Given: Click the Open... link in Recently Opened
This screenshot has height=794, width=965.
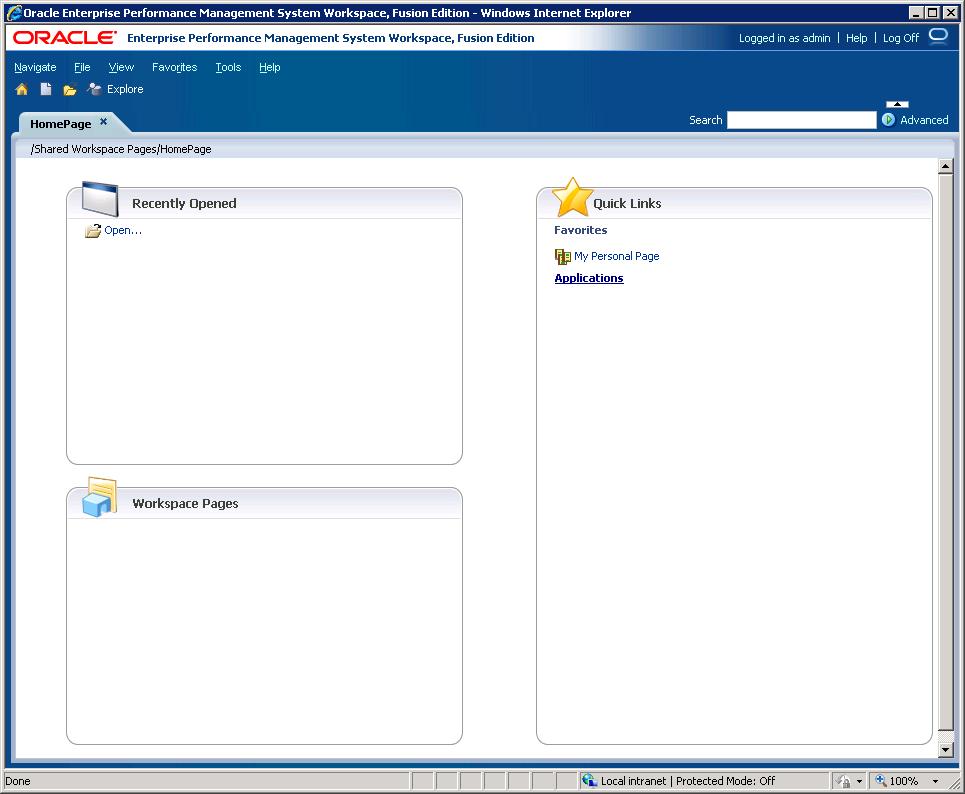Looking at the screenshot, I should click(x=123, y=230).
